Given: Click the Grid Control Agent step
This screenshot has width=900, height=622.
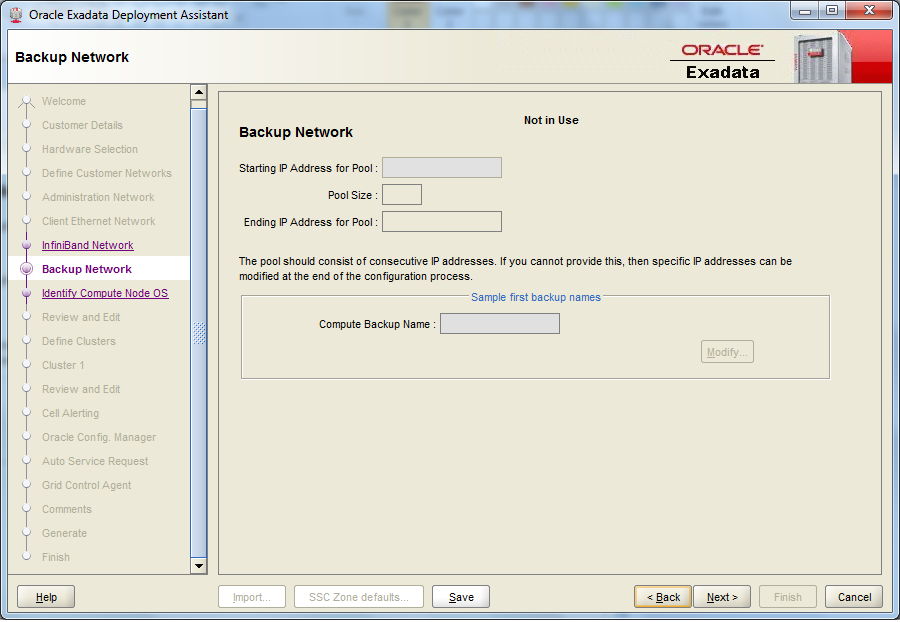Looking at the screenshot, I should click(x=86, y=485).
